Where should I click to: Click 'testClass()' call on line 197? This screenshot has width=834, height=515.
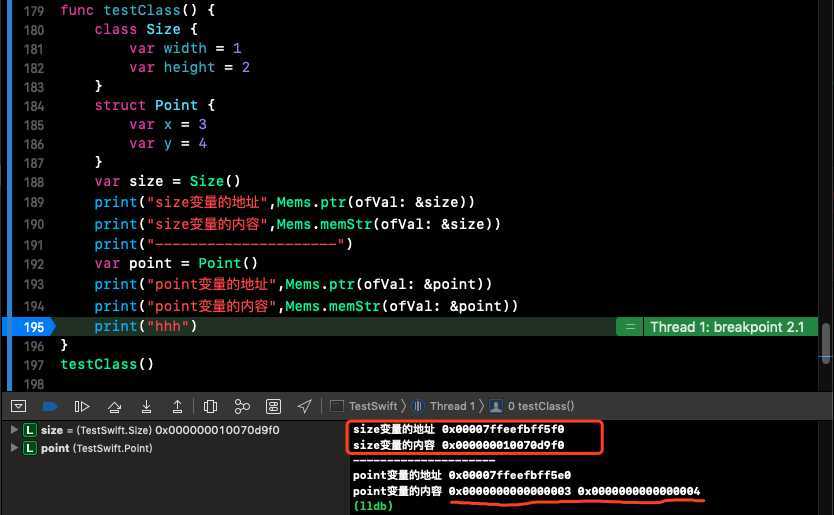pos(107,364)
